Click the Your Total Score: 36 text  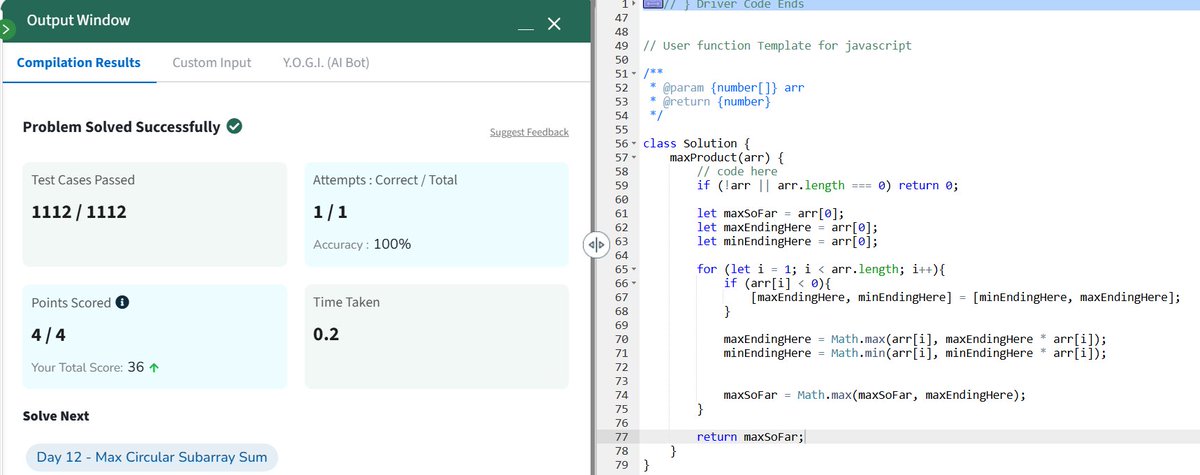[x=87, y=367]
